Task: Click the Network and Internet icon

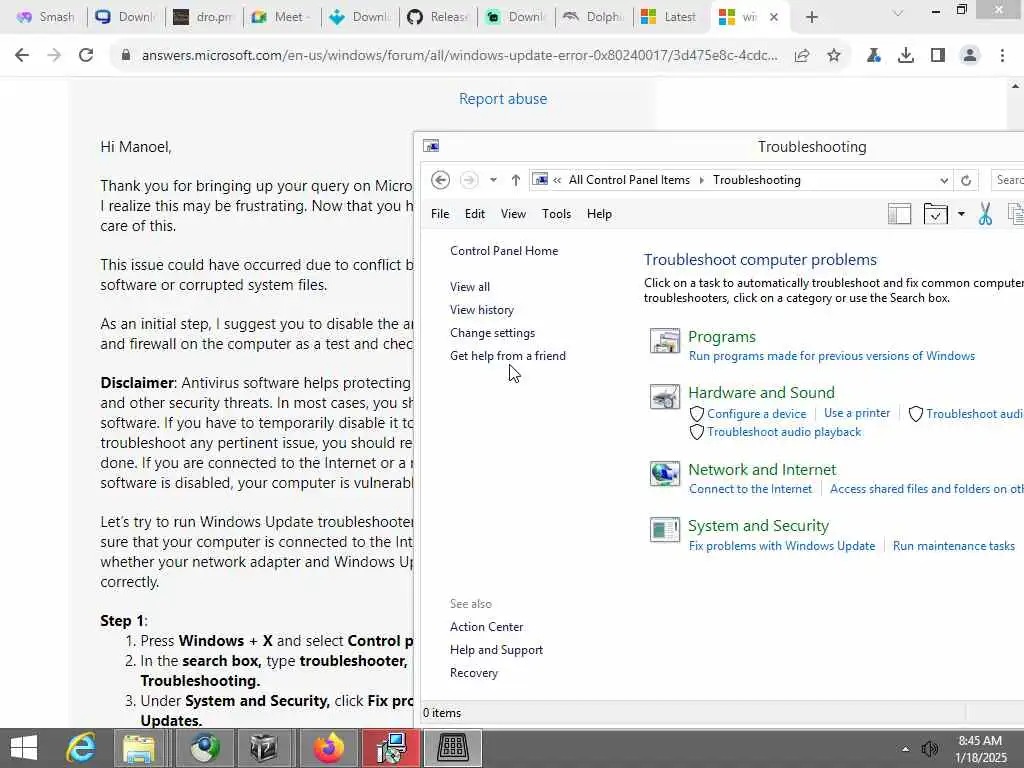Action: [x=665, y=473]
